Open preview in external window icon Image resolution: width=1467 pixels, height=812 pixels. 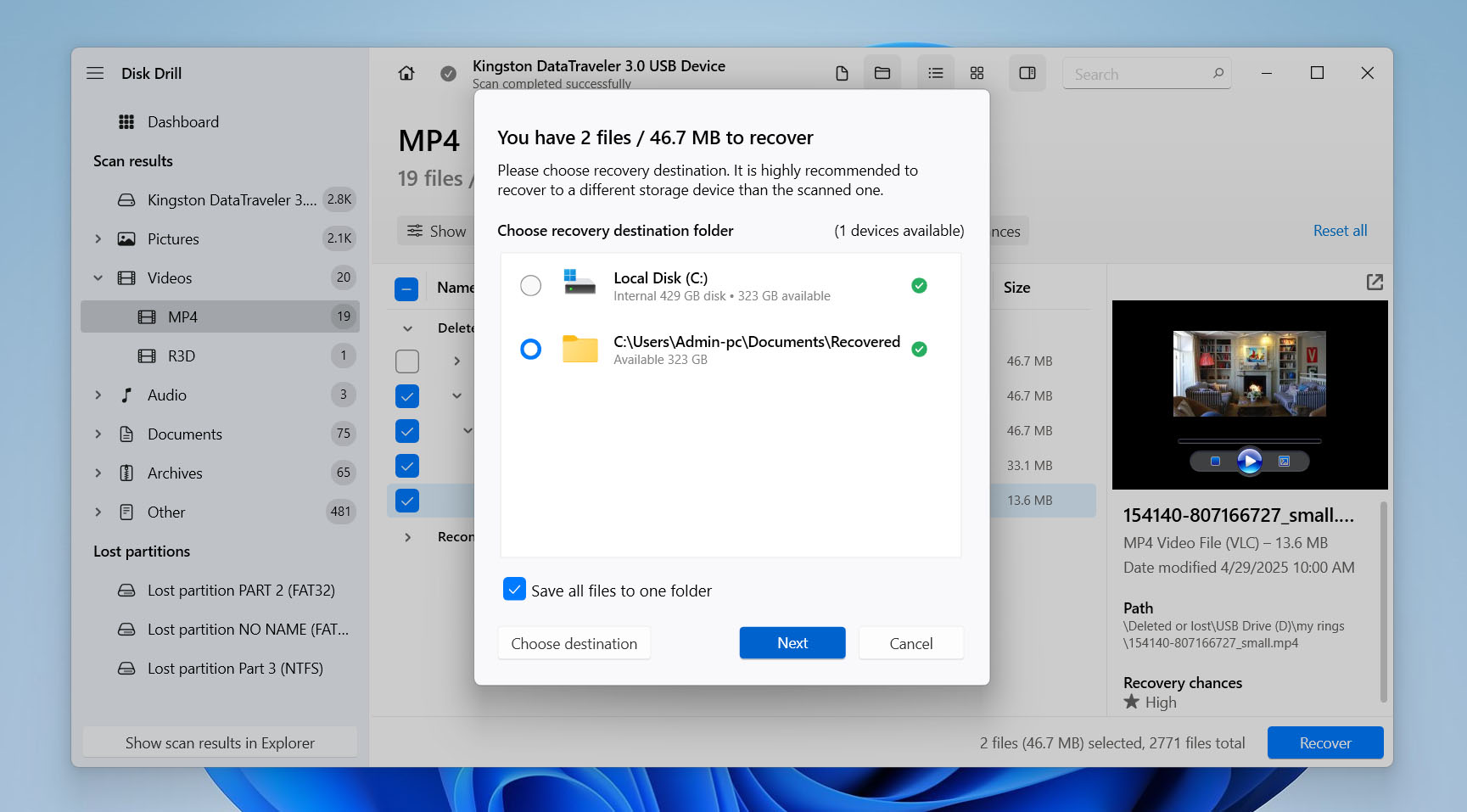1375,282
